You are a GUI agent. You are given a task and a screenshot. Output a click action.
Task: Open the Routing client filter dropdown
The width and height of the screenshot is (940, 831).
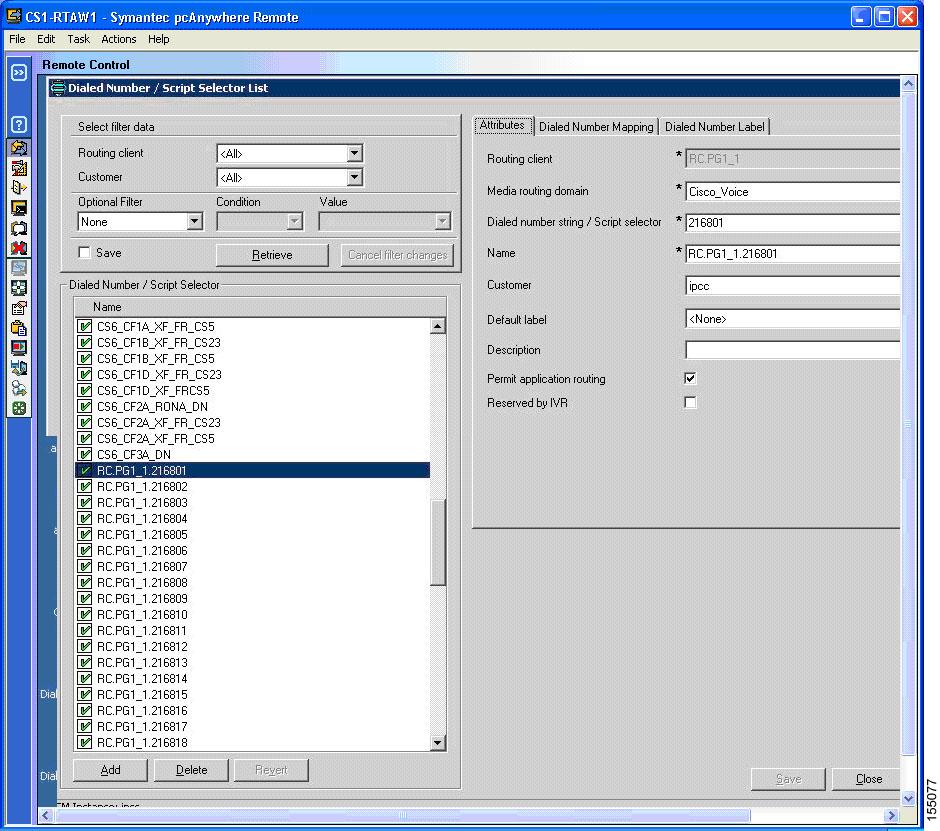pos(354,153)
